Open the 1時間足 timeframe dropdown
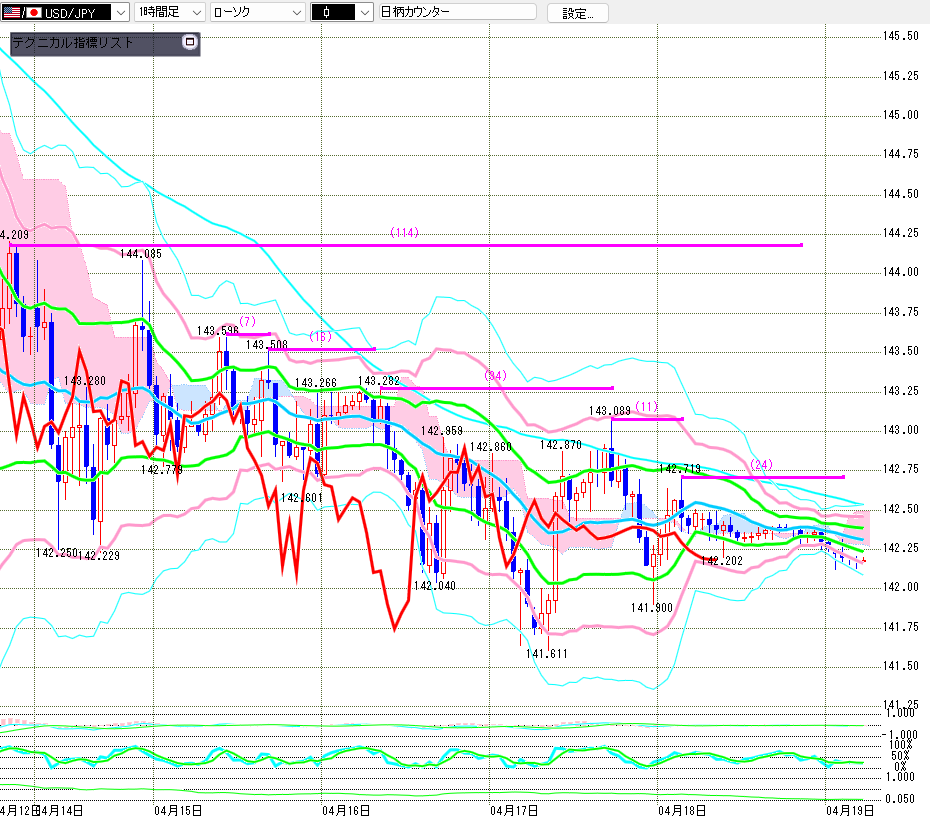 (x=170, y=12)
